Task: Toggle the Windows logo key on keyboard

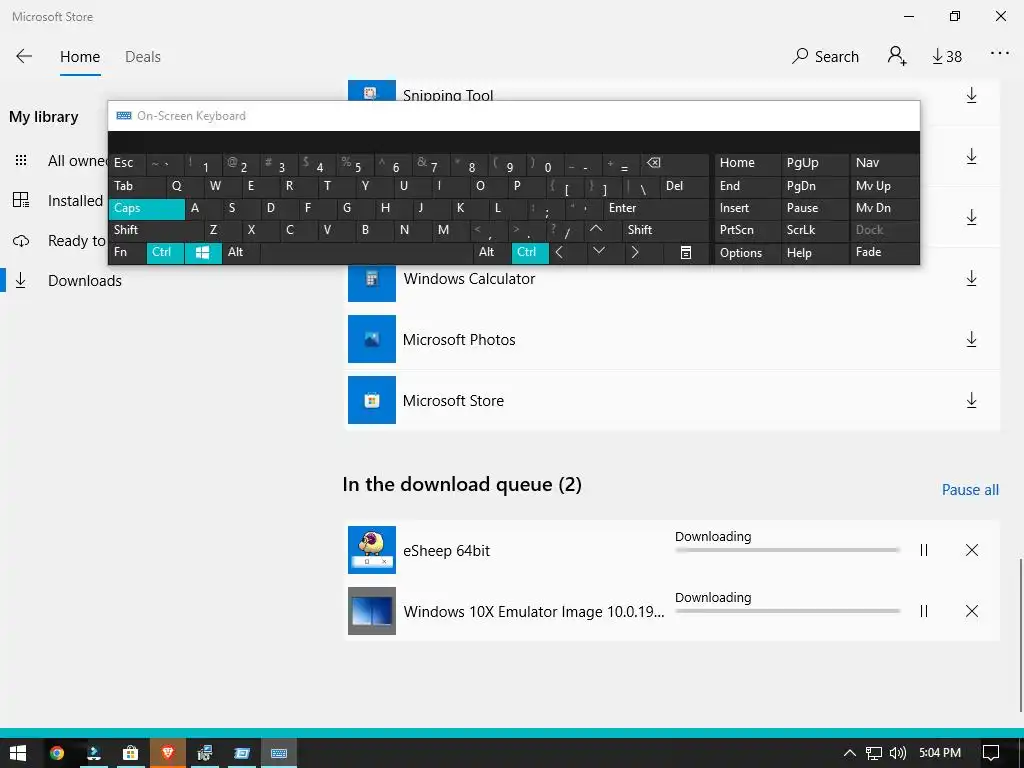Action: click(x=203, y=252)
